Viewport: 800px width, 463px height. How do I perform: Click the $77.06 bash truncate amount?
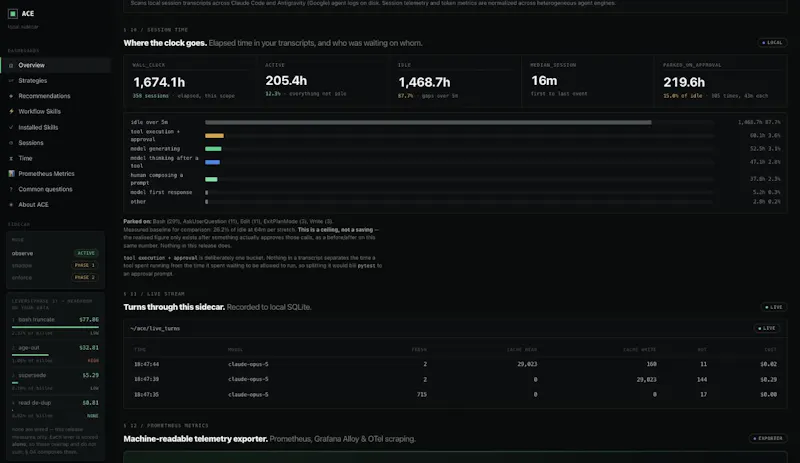click(x=89, y=320)
